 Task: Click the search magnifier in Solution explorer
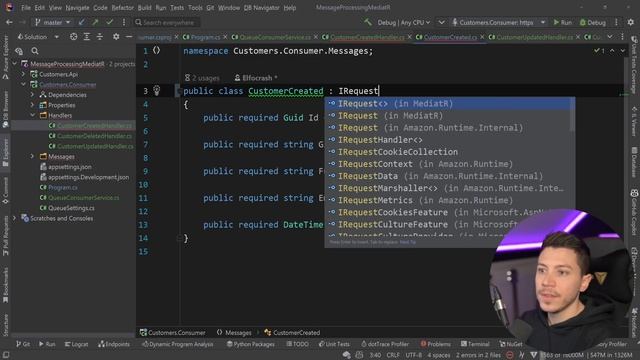35,51
